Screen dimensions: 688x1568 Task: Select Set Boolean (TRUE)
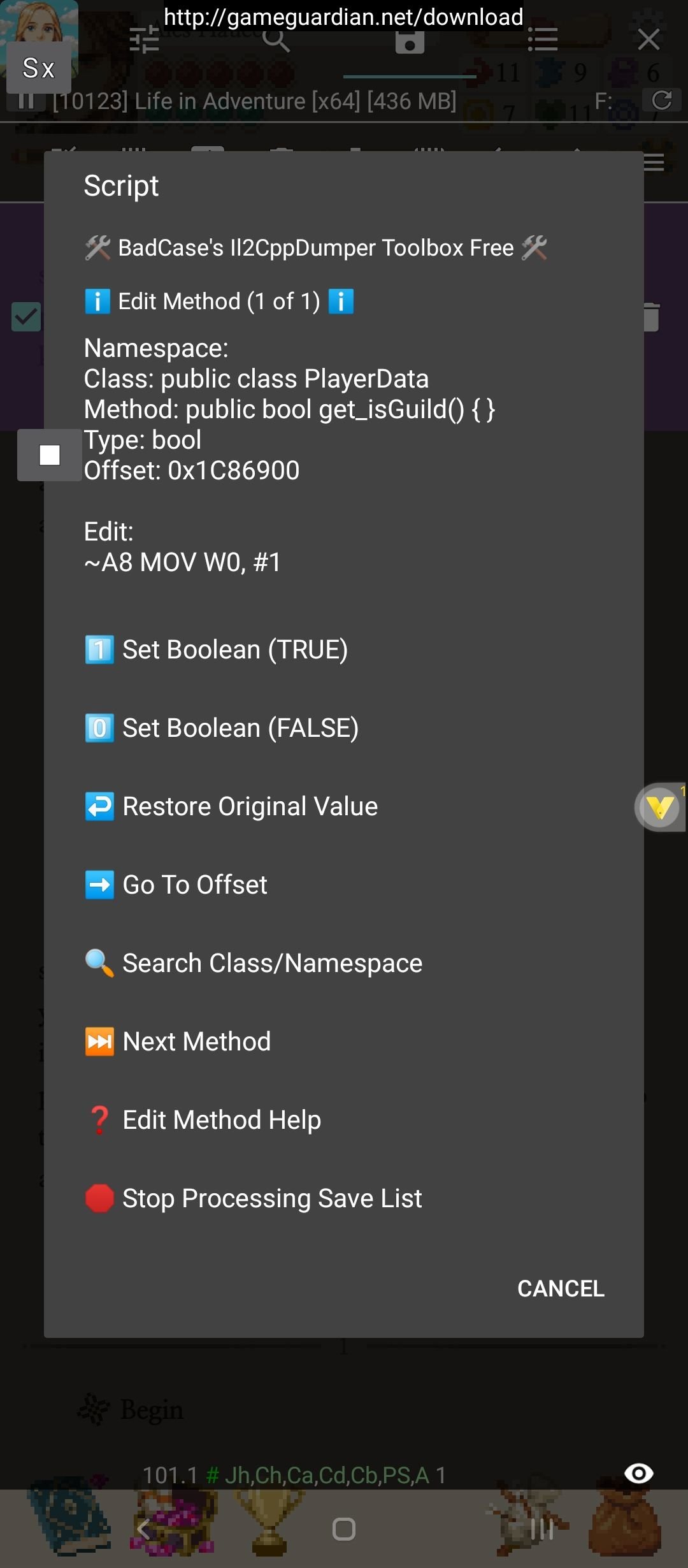click(234, 650)
